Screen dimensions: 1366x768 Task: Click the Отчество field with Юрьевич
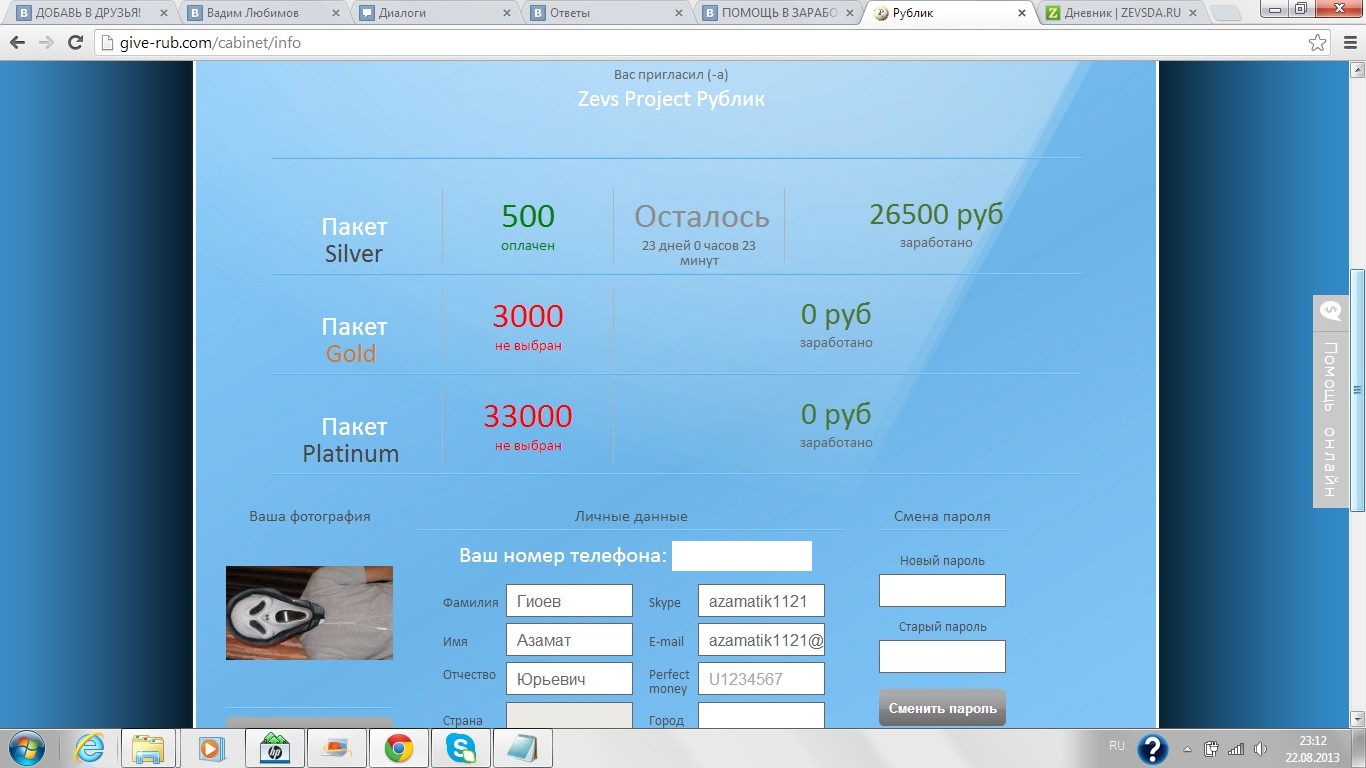click(569, 679)
